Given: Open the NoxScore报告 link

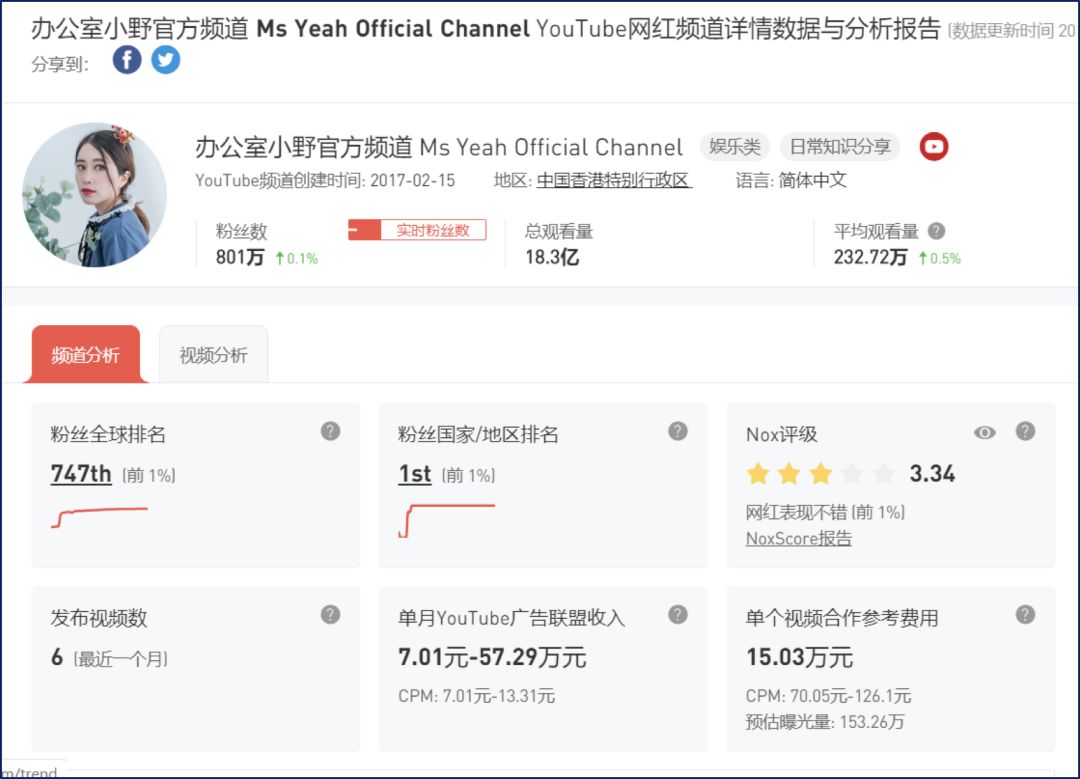Looking at the screenshot, I should (799, 539).
